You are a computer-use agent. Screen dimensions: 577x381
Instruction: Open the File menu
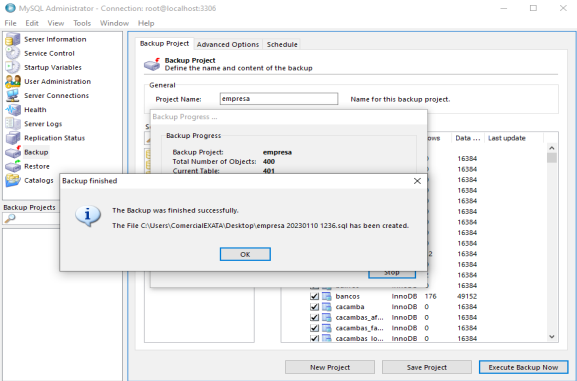(10, 23)
